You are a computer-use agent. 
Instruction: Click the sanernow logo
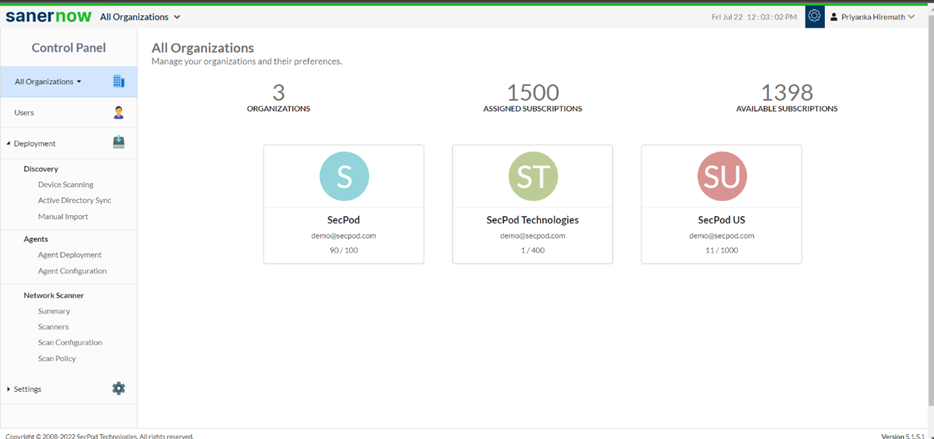point(48,17)
